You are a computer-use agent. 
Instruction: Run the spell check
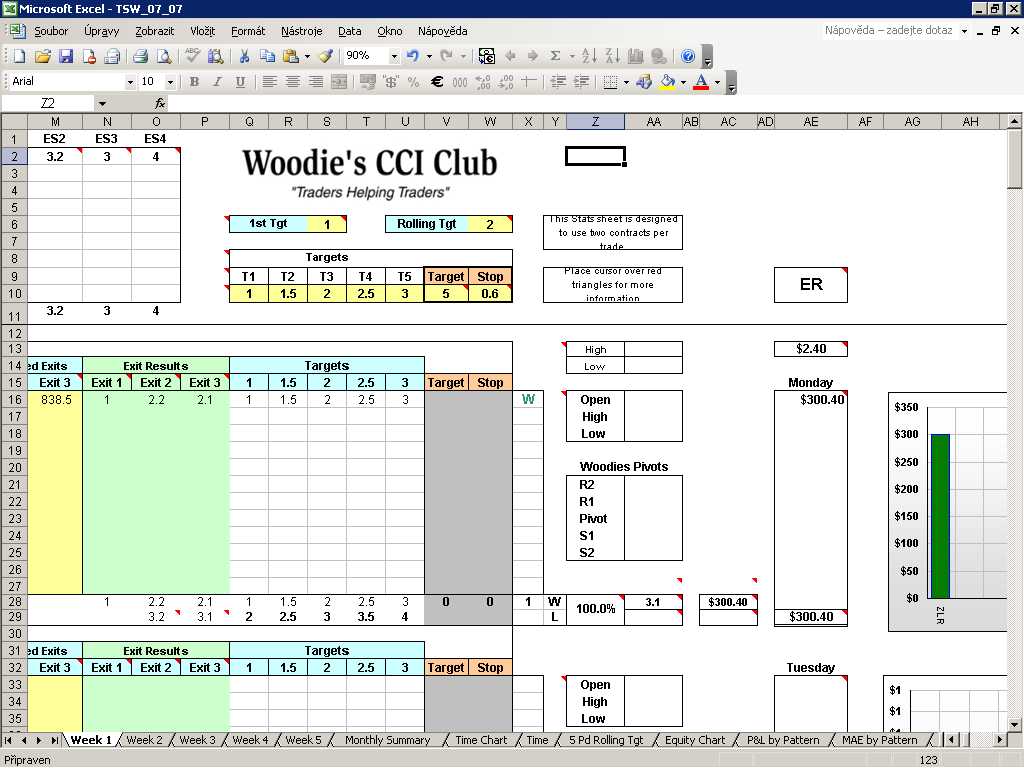(x=192, y=56)
